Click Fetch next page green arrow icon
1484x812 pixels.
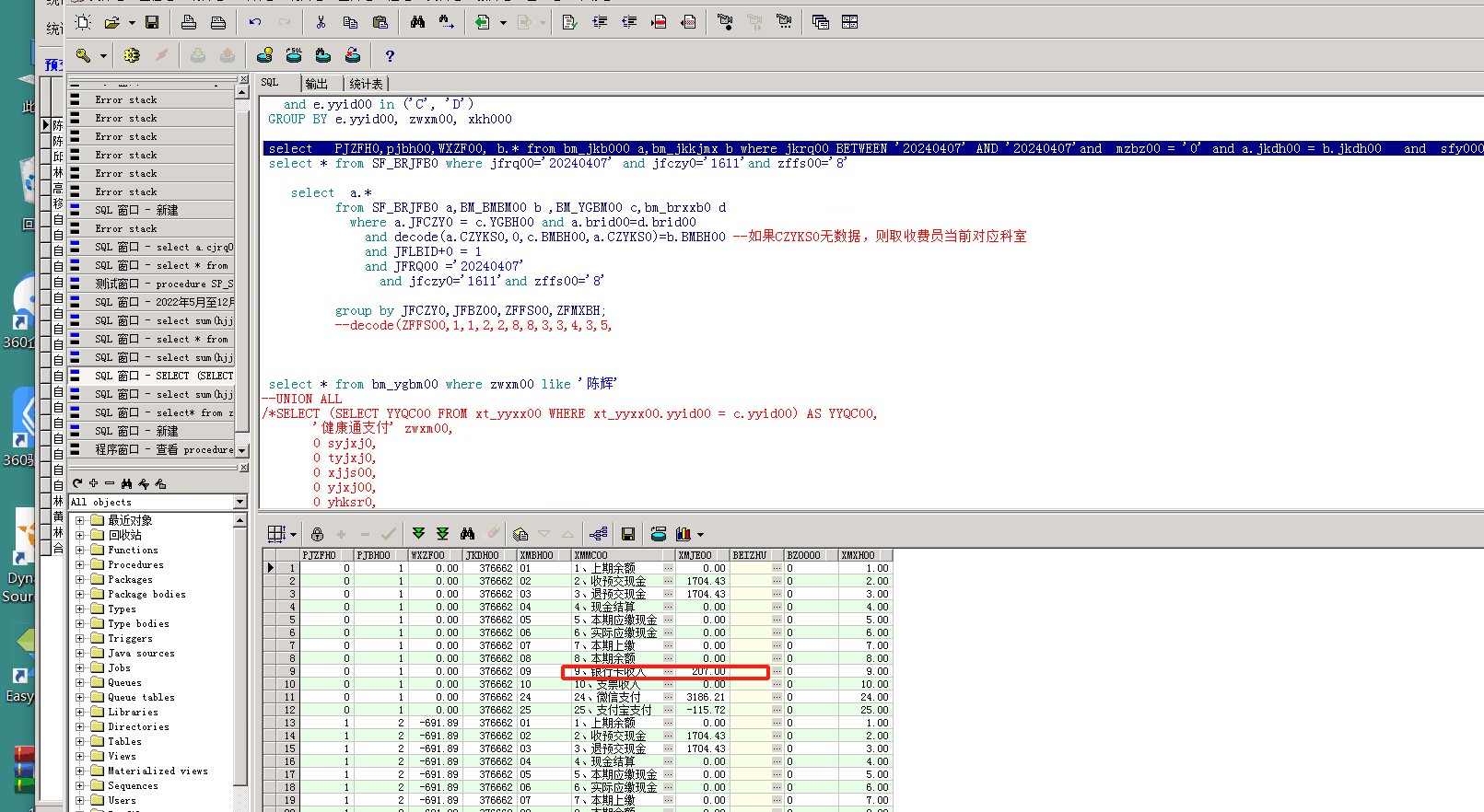pyautogui.click(x=418, y=534)
